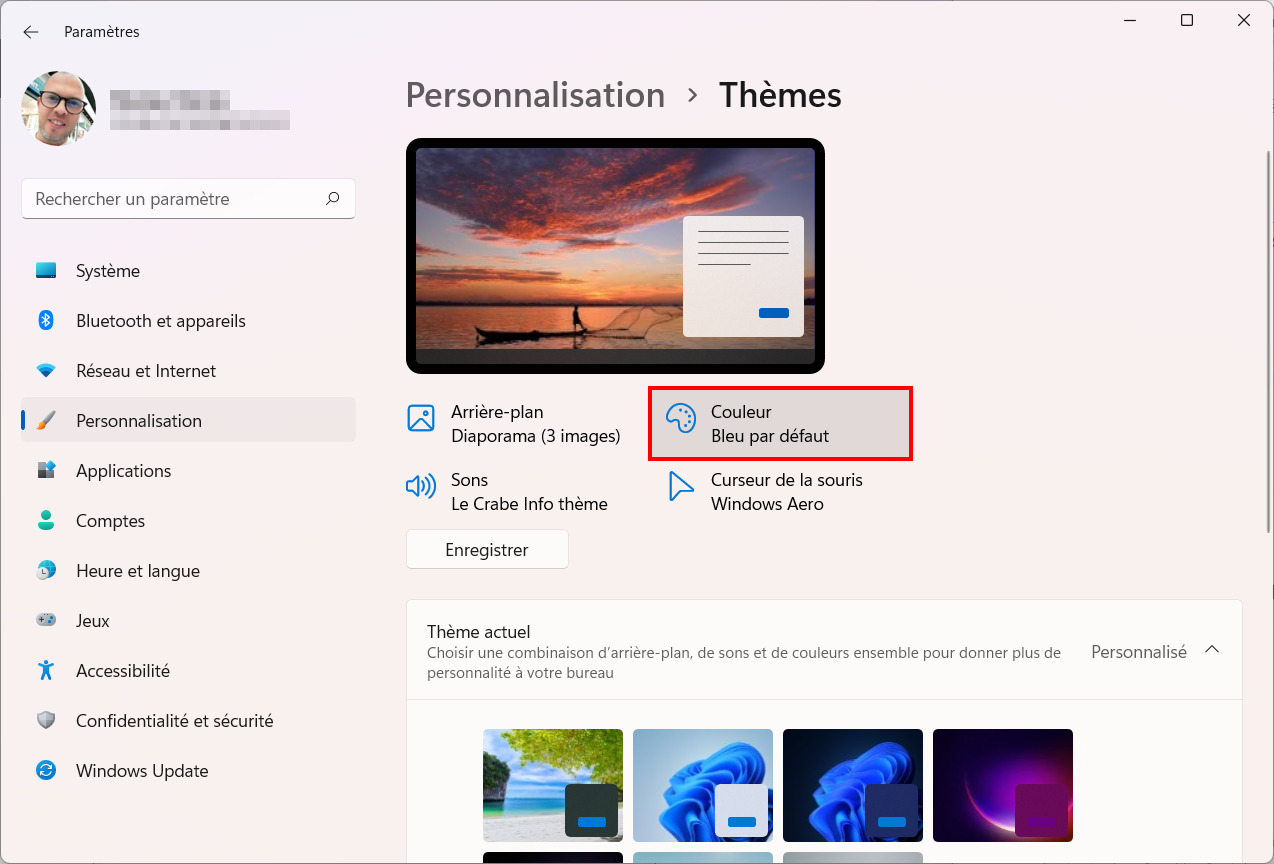Click the Personnalisé theme label
Viewport: 1274px width, 864px height.
[1138, 652]
